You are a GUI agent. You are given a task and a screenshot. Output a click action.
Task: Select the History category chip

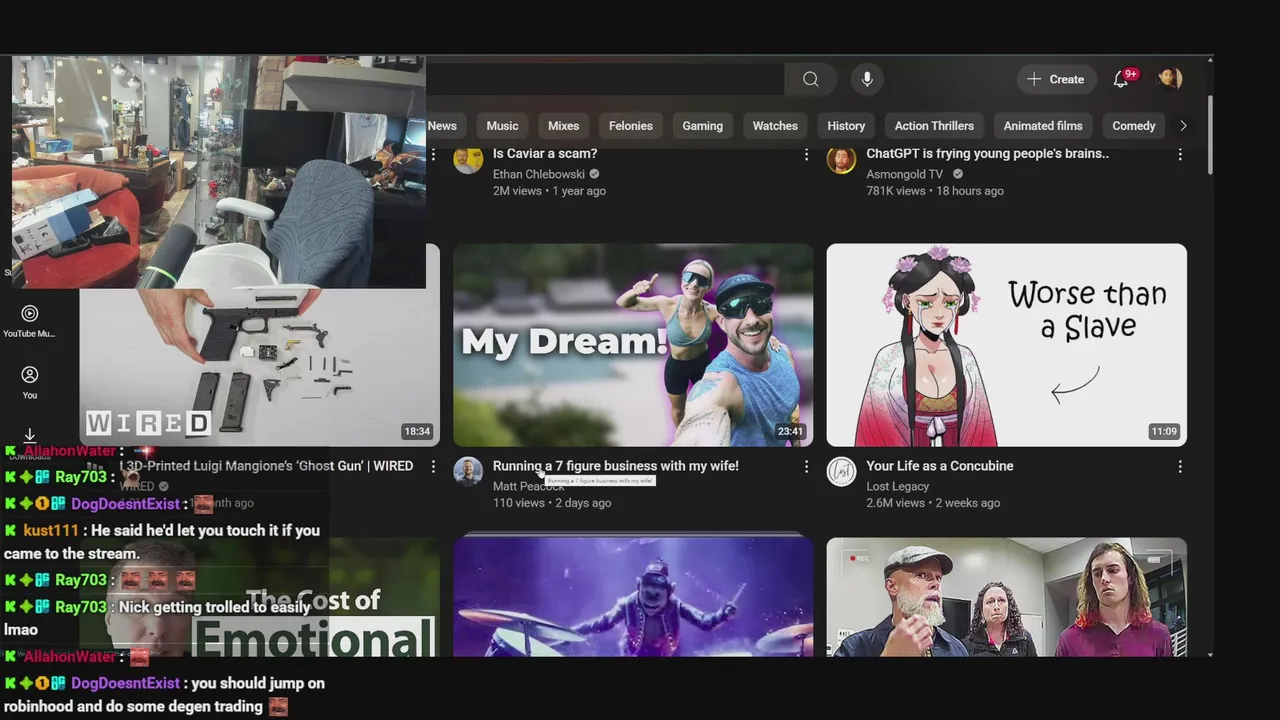846,126
